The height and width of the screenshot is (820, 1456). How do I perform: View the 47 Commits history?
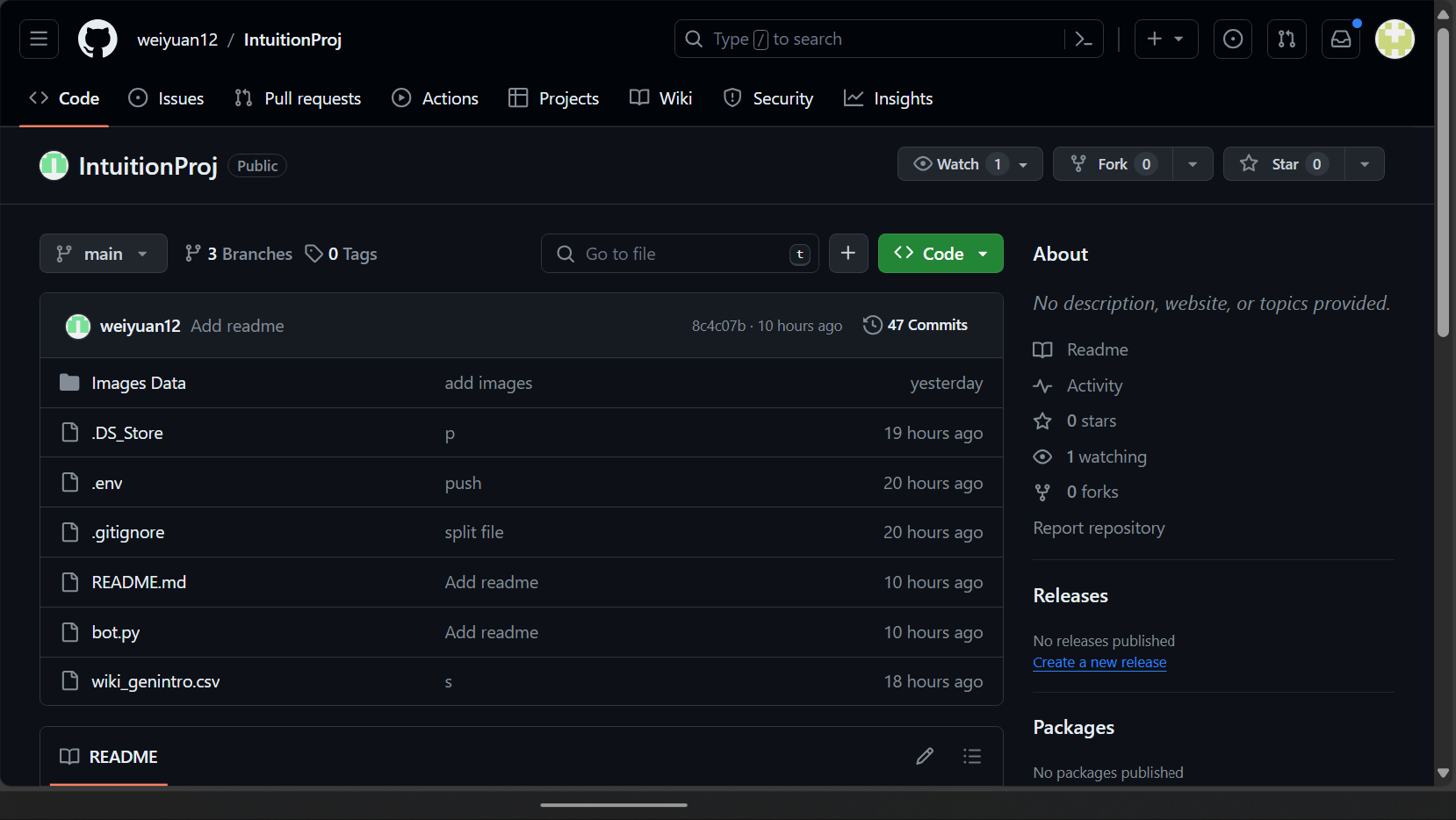915,325
